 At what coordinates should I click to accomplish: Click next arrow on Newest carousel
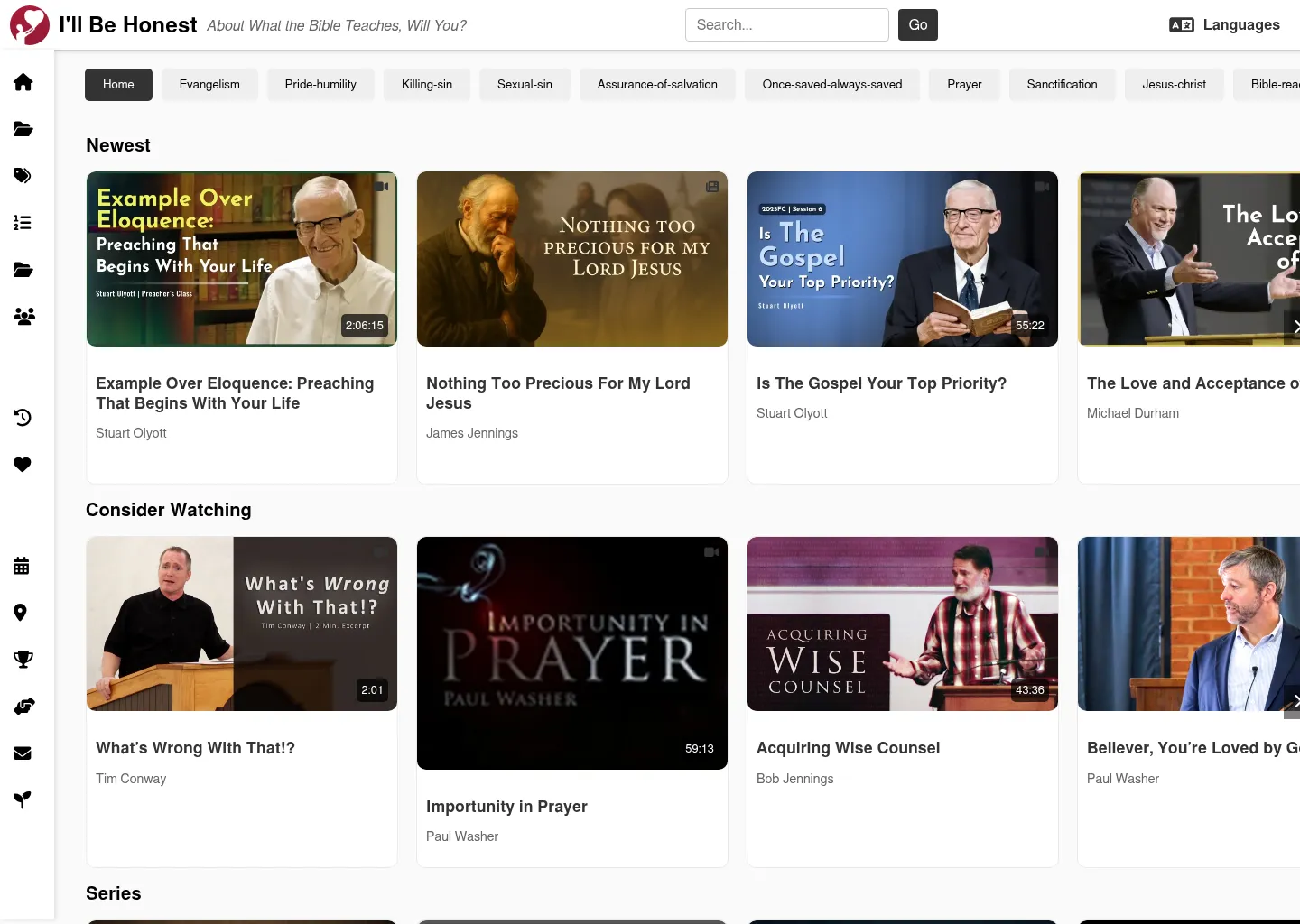pos(1293,327)
